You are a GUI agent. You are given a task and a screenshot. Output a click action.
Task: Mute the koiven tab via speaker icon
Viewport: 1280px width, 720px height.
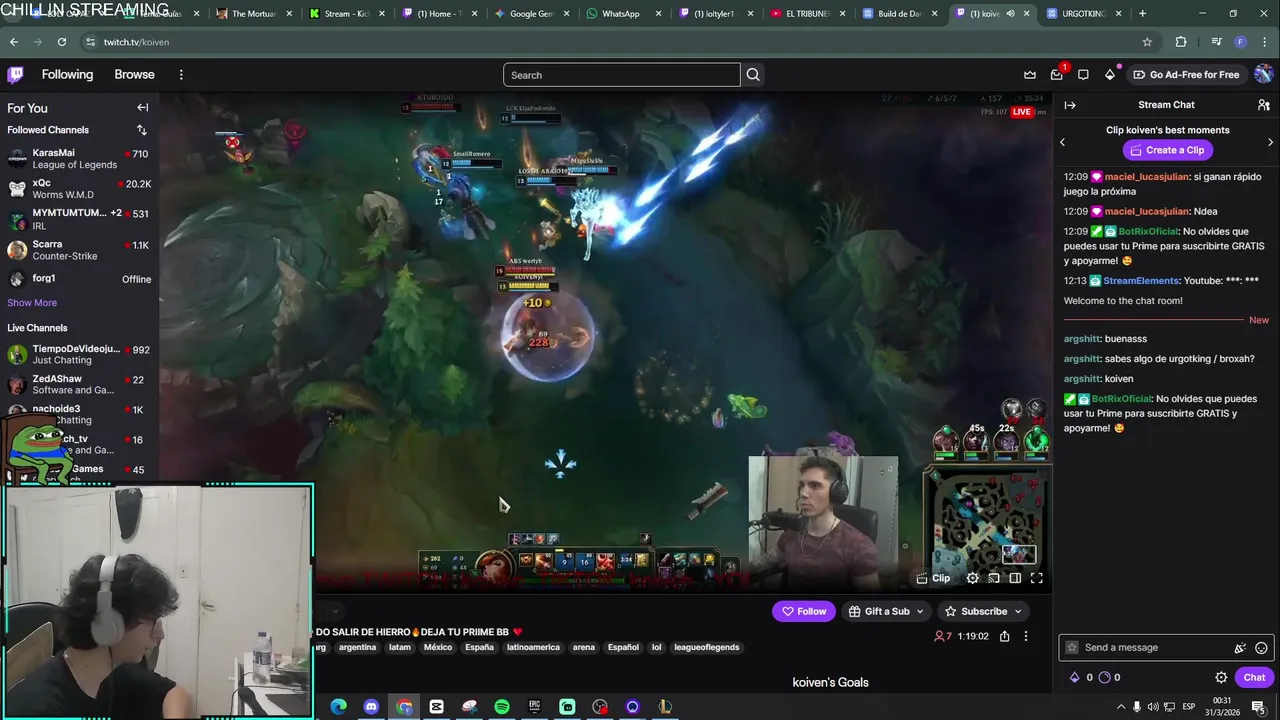click(x=1010, y=14)
